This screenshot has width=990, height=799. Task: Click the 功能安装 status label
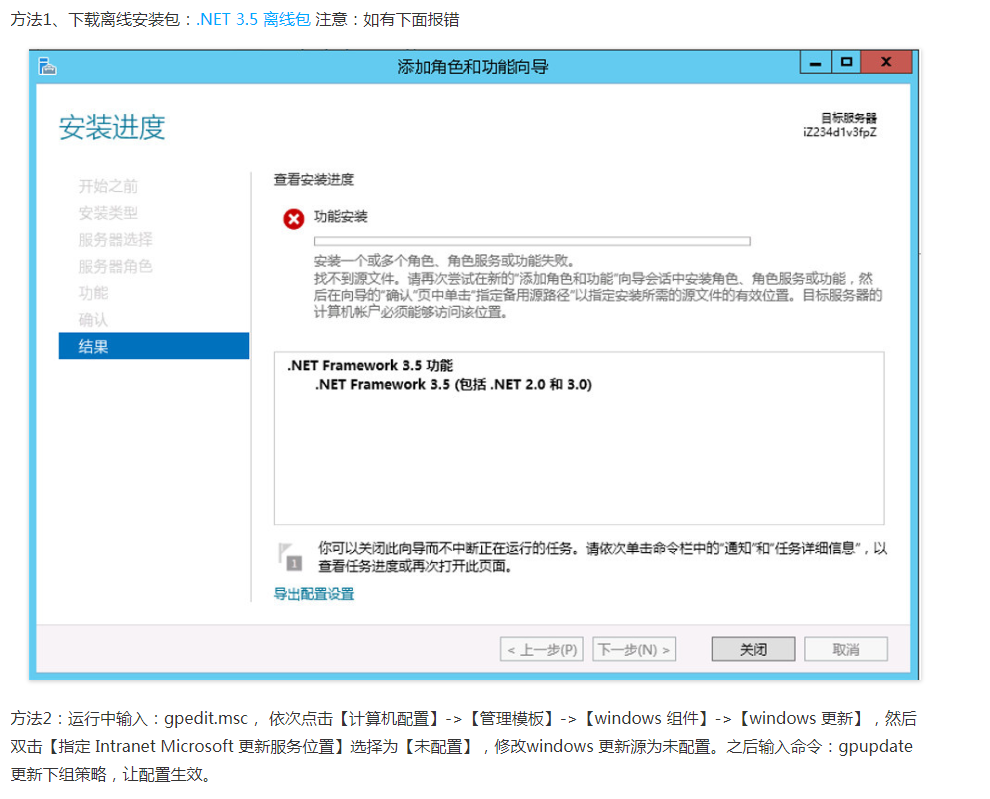pyautogui.click(x=341, y=217)
